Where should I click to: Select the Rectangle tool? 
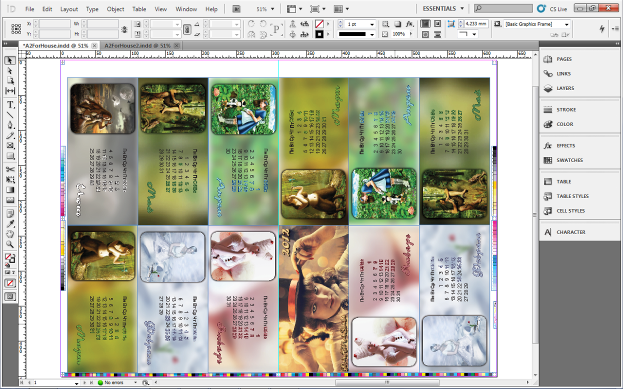[10, 156]
